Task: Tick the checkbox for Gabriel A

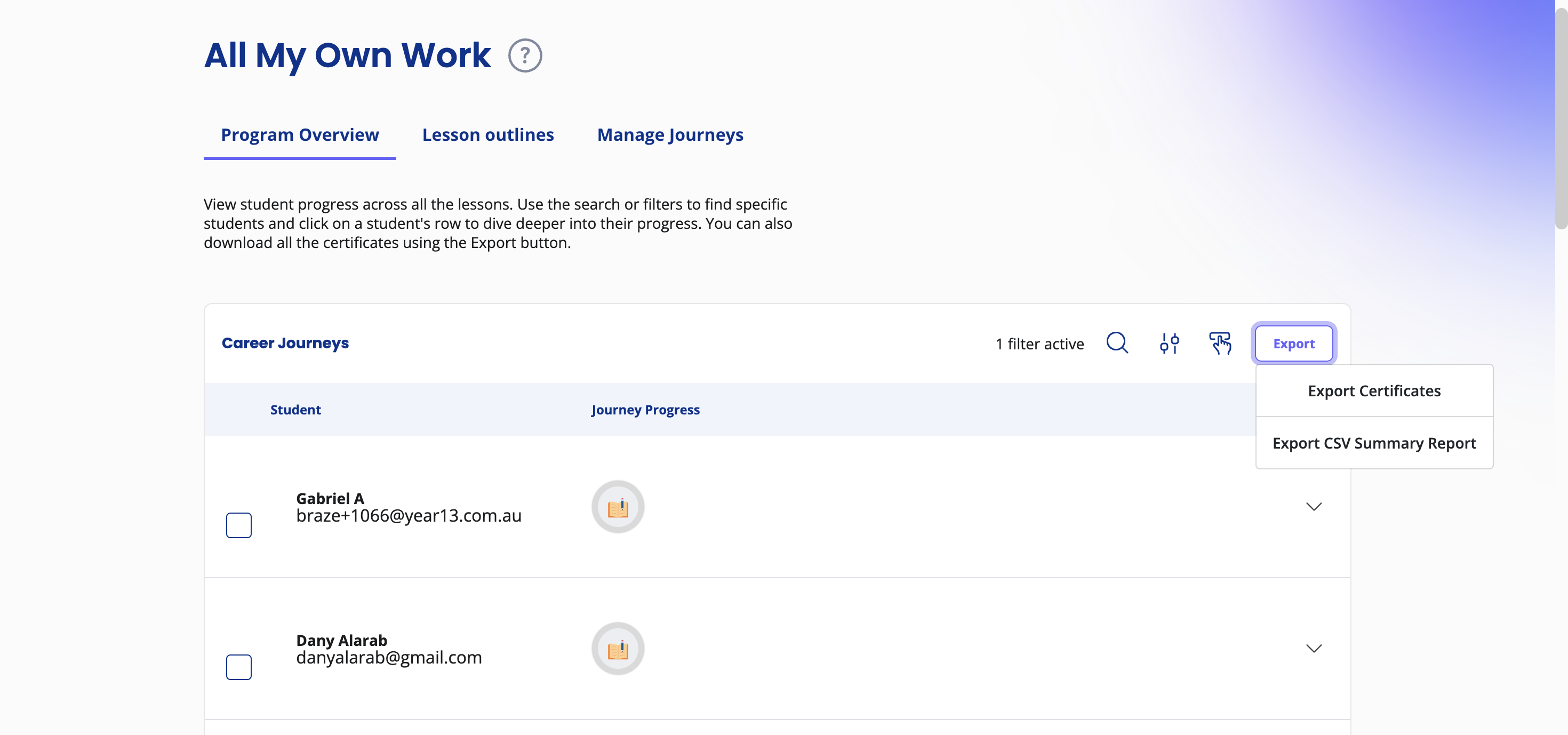Action: [x=238, y=525]
